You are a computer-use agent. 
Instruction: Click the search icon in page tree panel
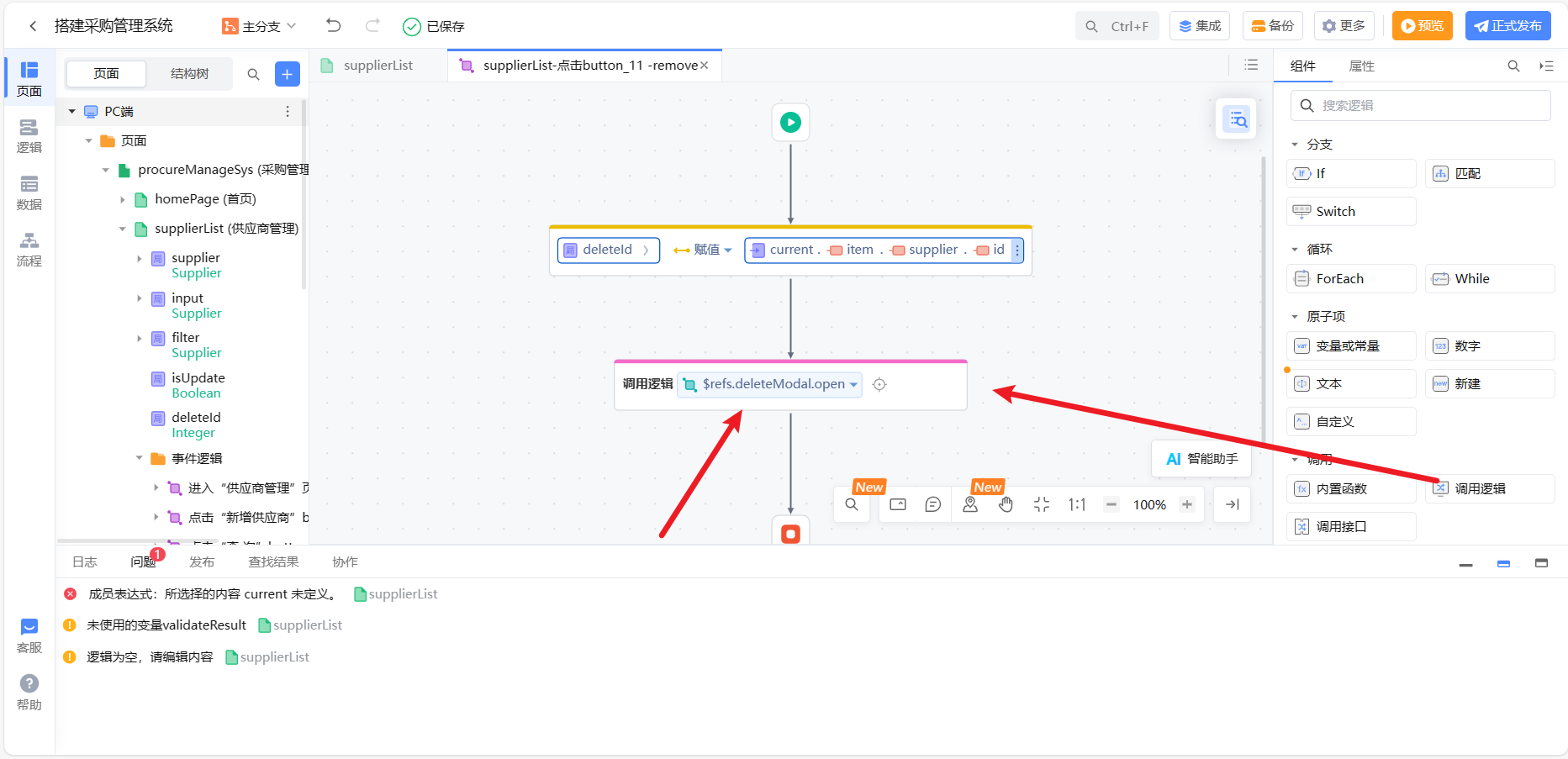pyautogui.click(x=253, y=74)
